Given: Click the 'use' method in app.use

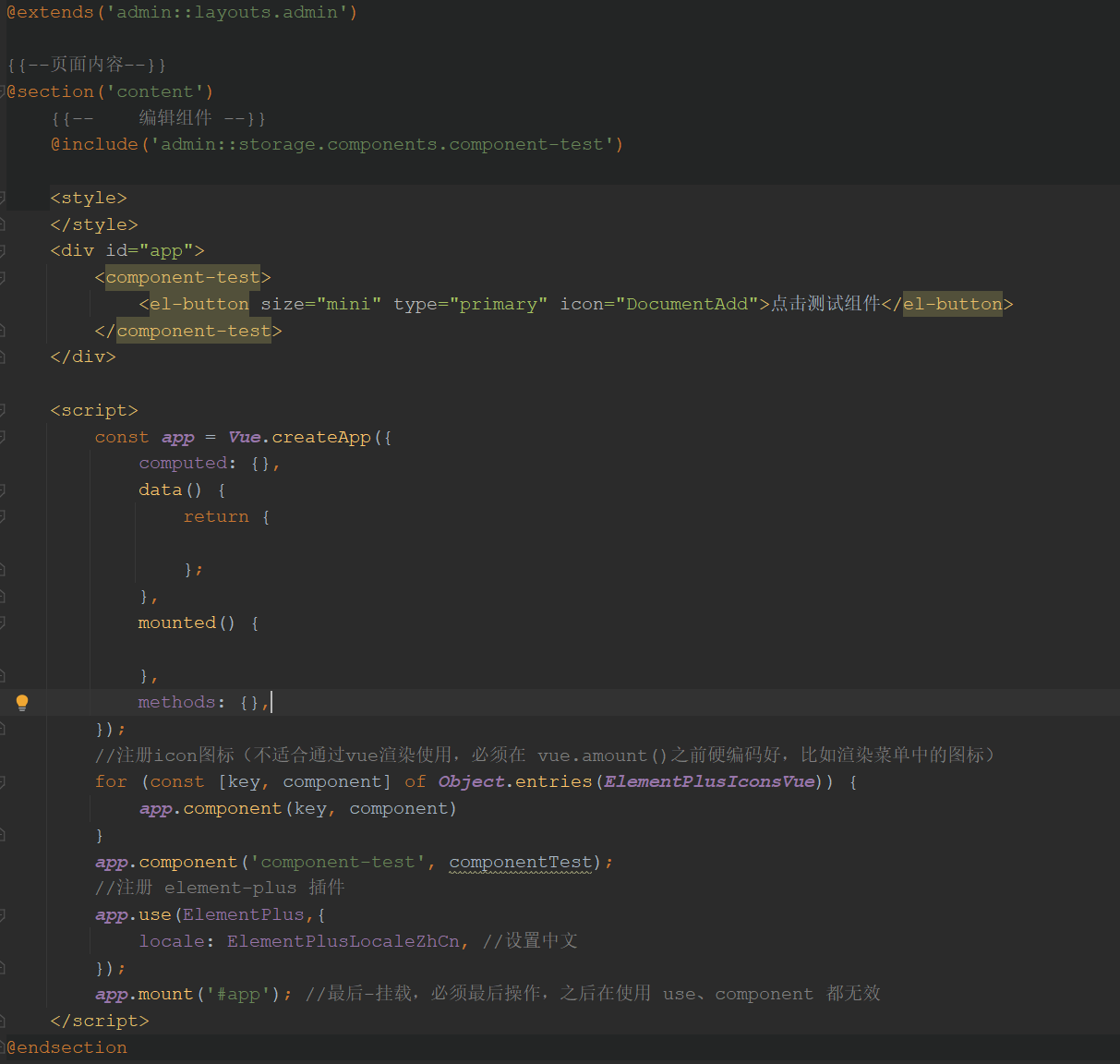Looking at the screenshot, I should (x=155, y=915).
